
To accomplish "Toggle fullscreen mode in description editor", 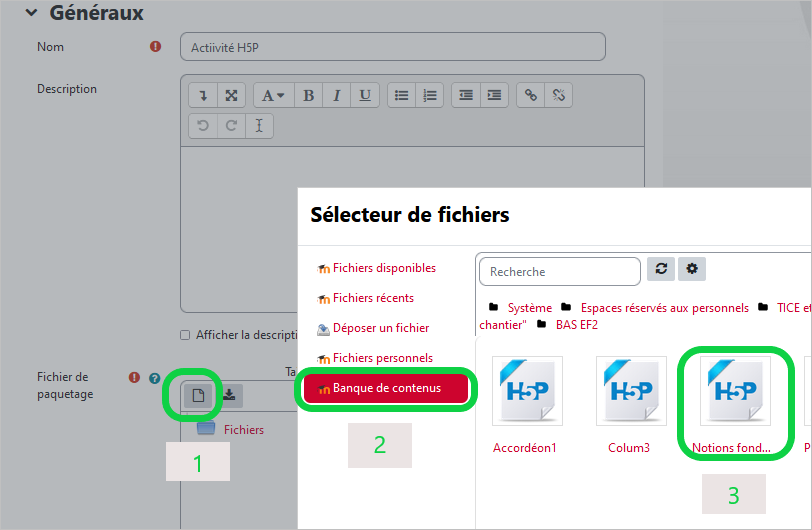I will [231, 95].
